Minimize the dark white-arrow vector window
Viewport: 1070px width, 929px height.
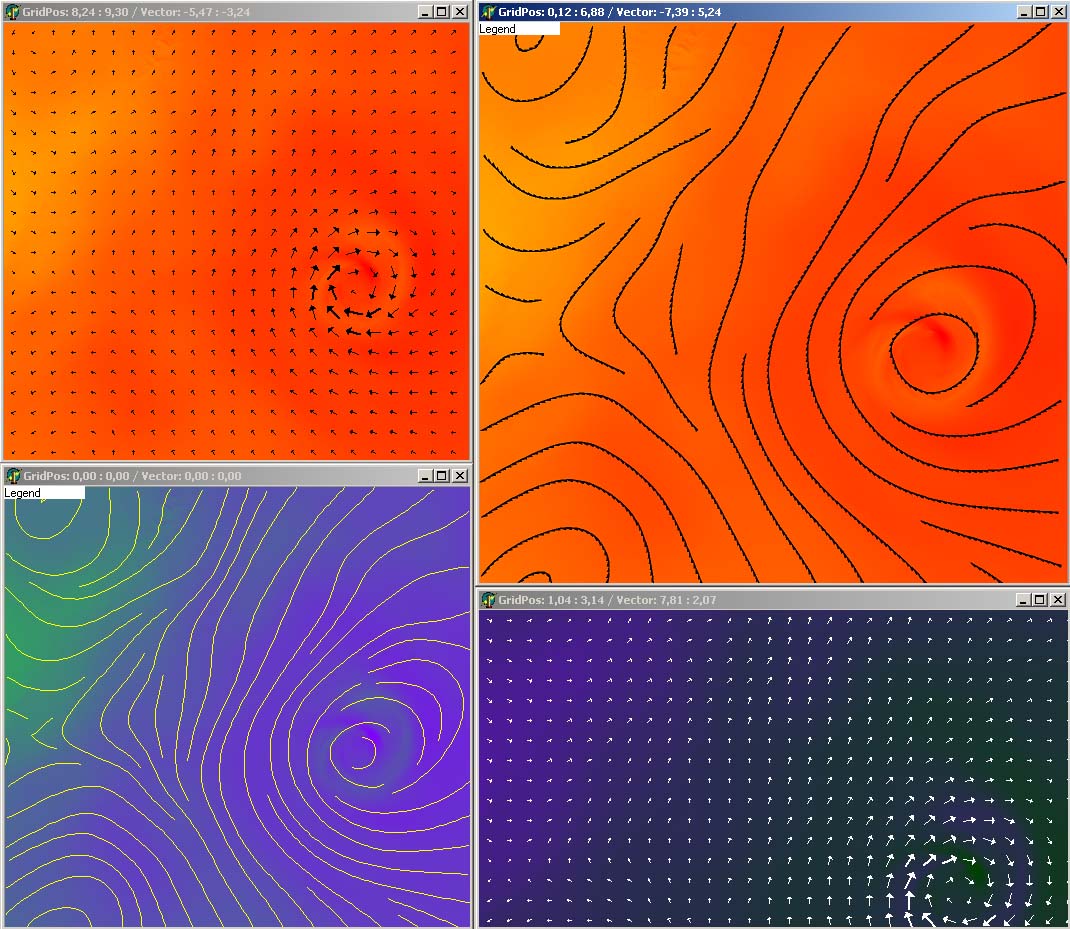pos(1024,600)
